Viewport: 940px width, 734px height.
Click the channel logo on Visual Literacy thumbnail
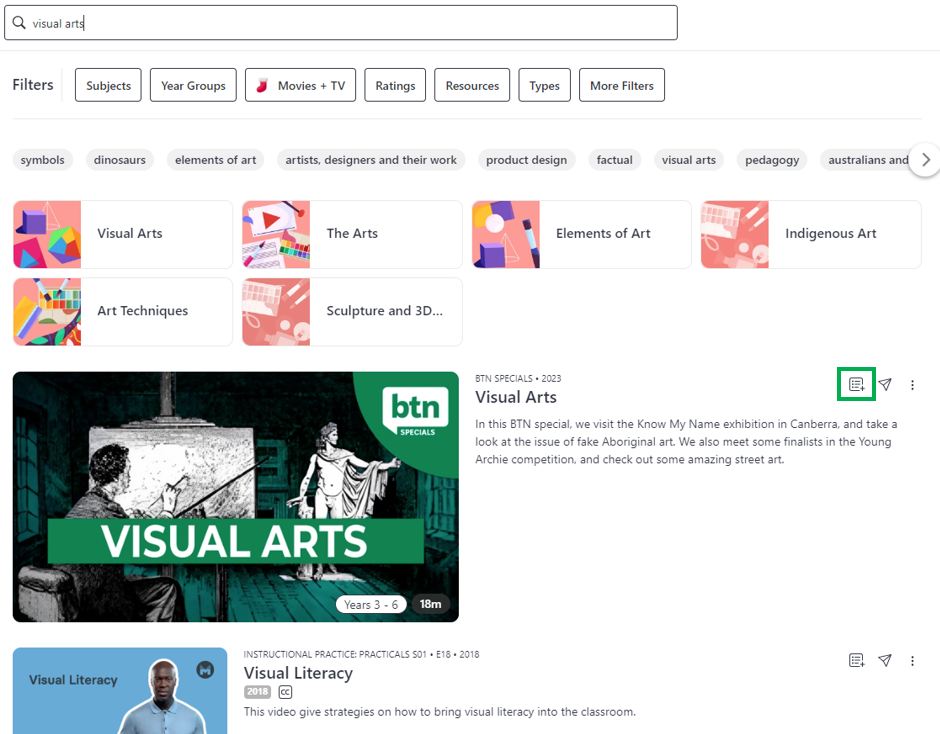pos(206,669)
